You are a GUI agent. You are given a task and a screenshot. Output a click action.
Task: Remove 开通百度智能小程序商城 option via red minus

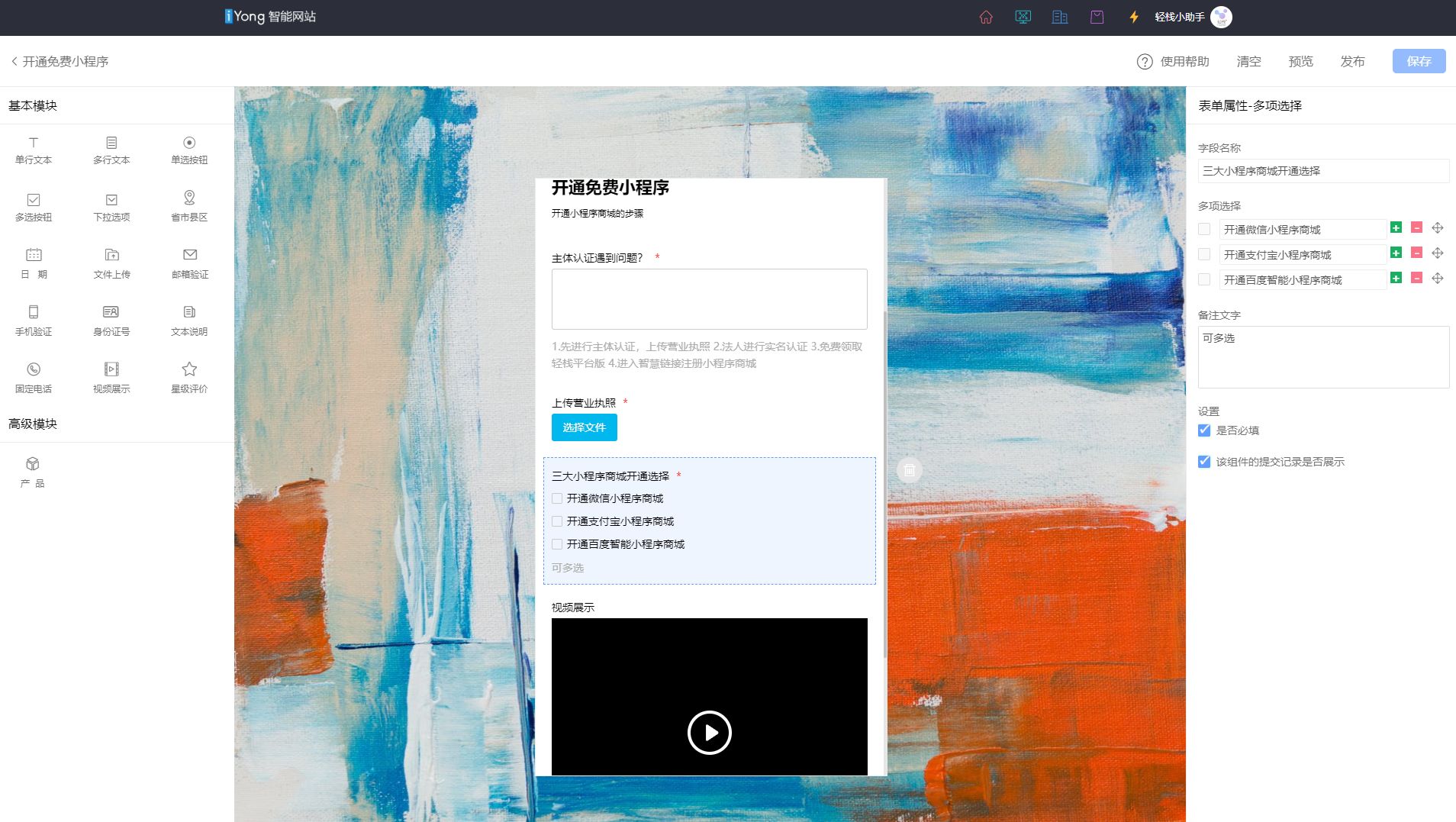point(1416,279)
